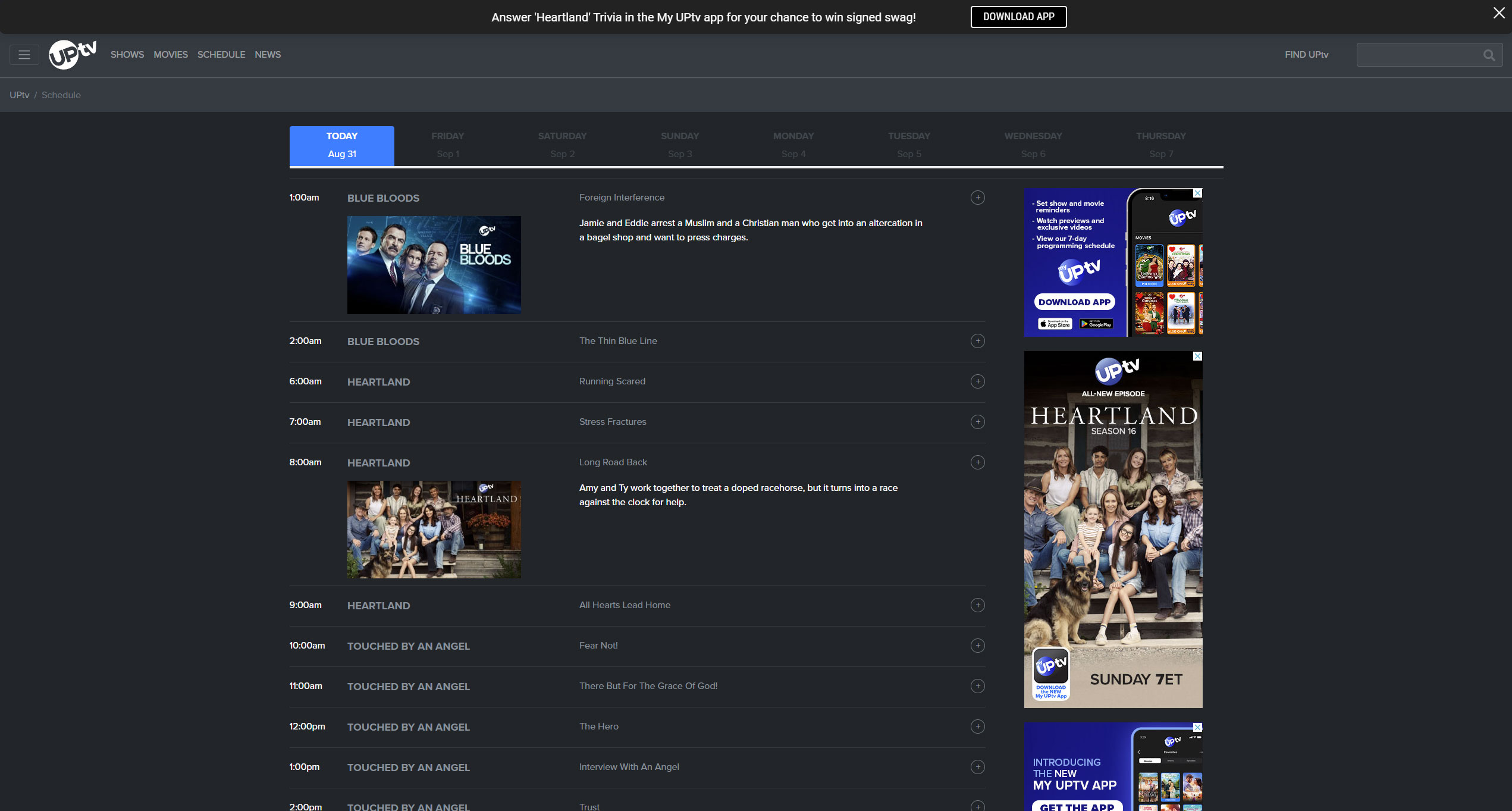
Task: Click 11:00am TOUCHED BY AN ANGEL title
Action: point(409,687)
